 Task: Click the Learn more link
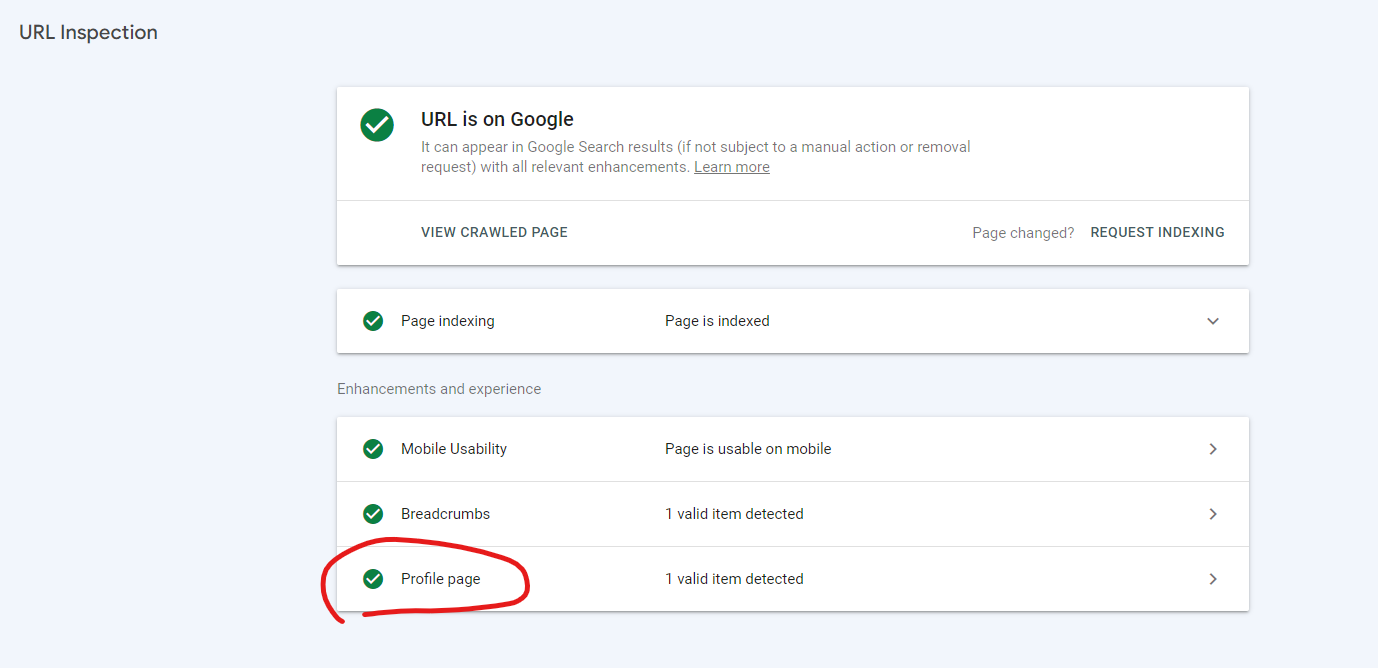(x=731, y=167)
